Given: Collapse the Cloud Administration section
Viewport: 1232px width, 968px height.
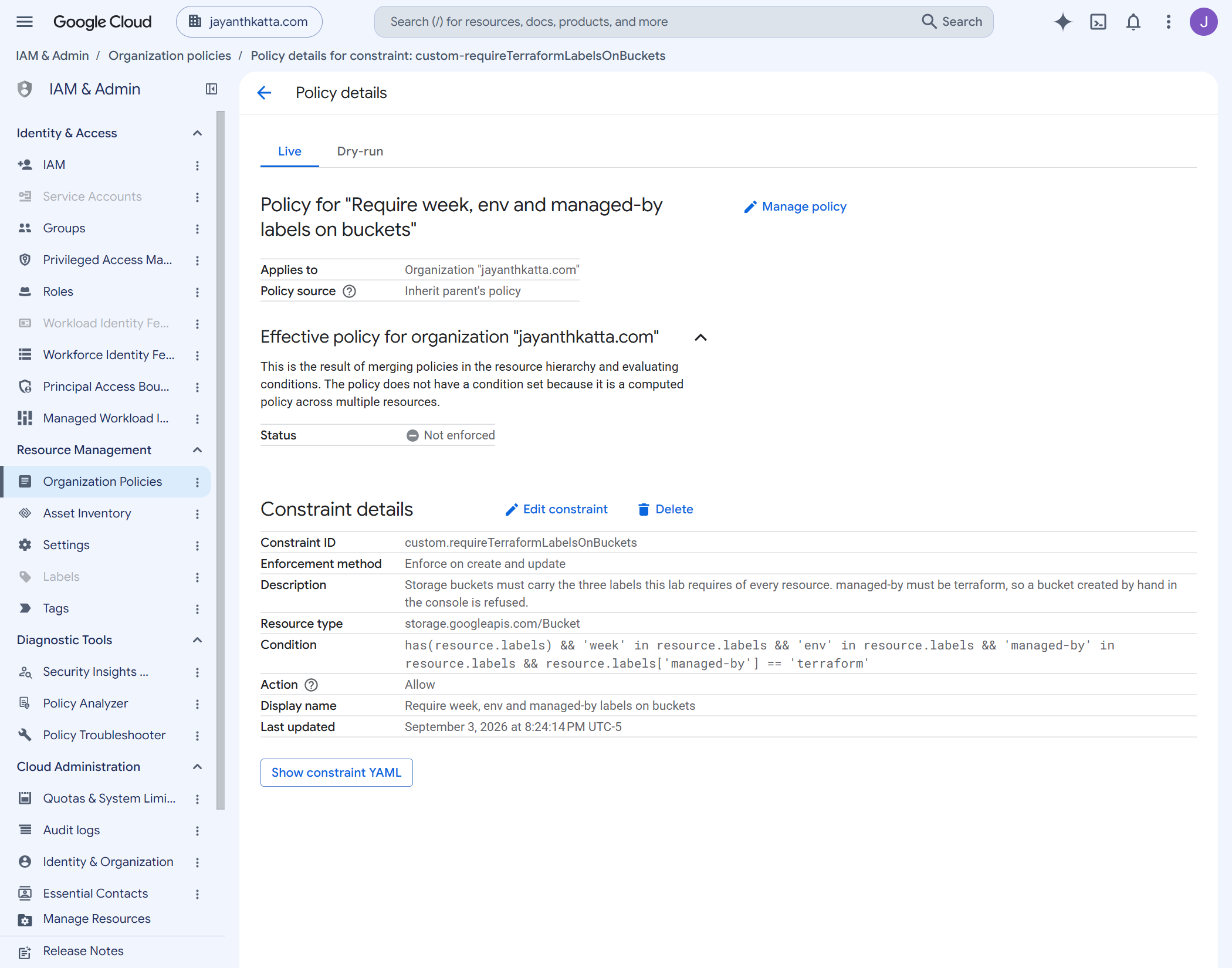Looking at the screenshot, I should tap(197, 767).
